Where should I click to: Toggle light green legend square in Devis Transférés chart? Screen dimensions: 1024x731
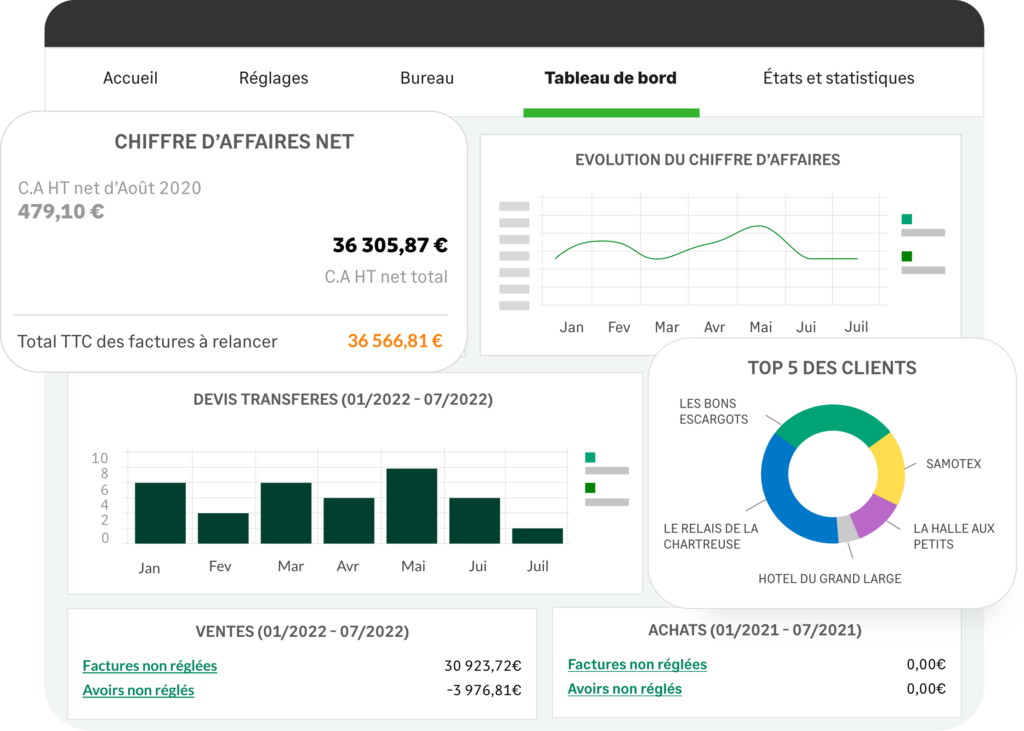pos(590,457)
